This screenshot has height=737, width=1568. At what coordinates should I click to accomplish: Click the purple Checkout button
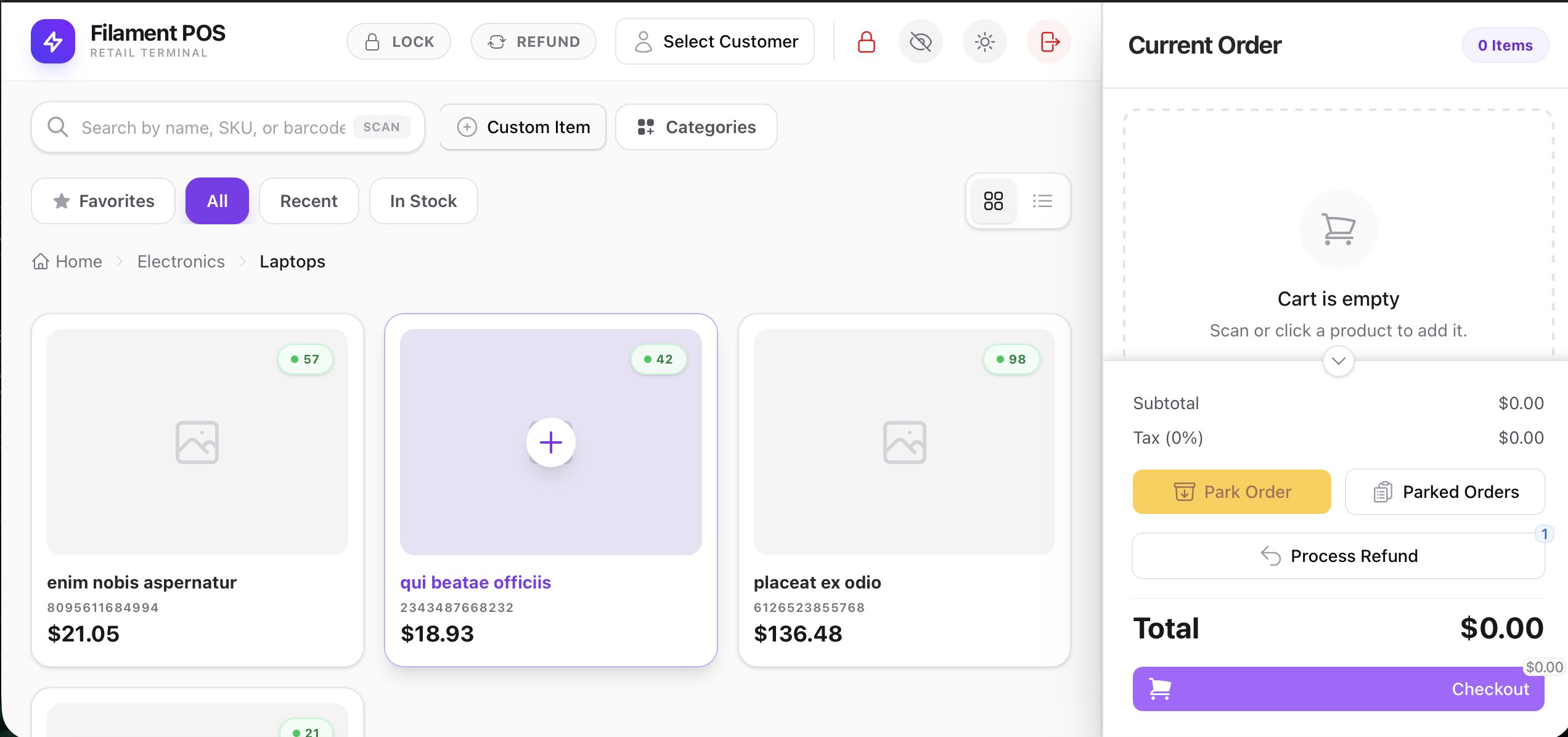[1338, 689]
